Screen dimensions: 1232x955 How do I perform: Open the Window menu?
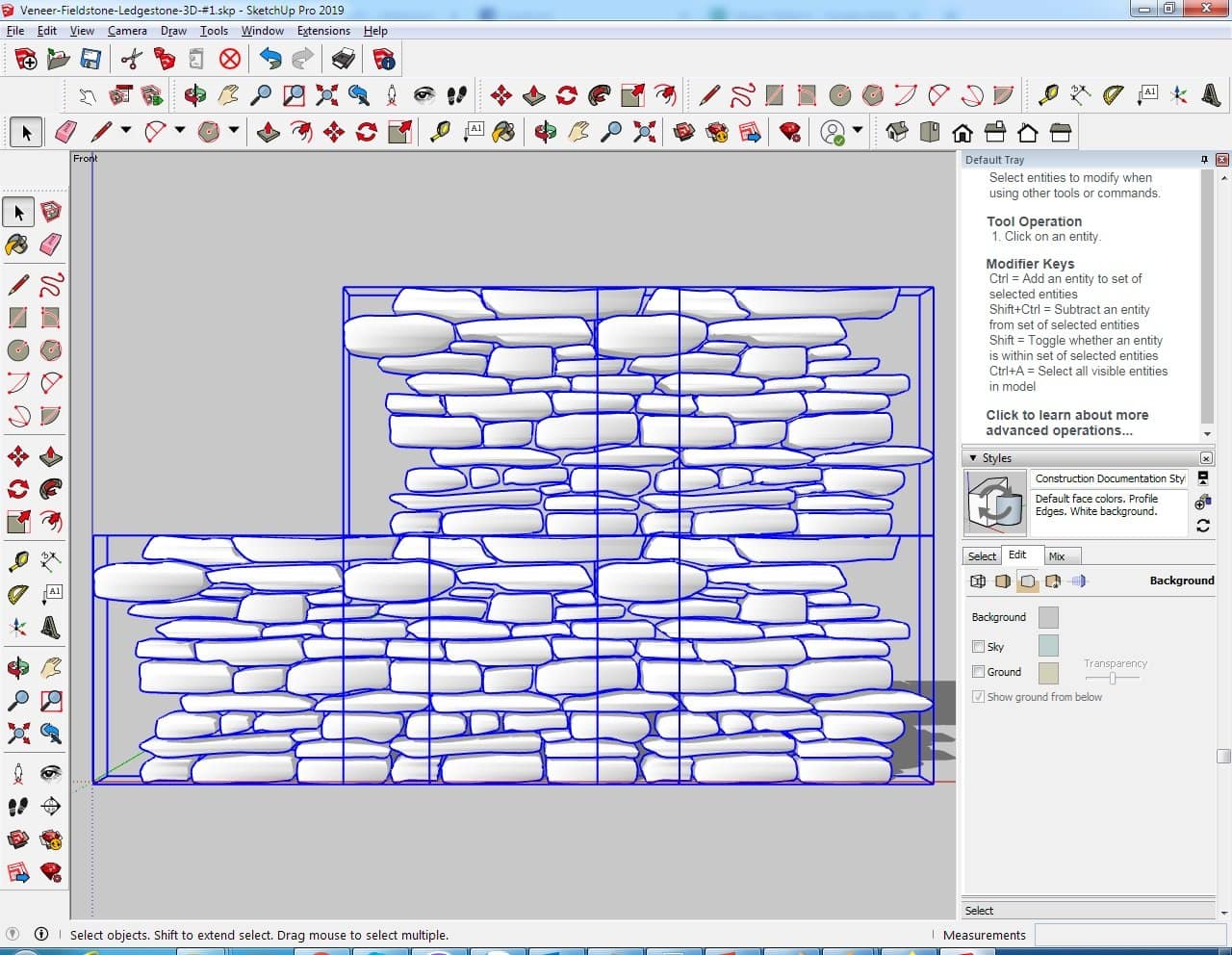pyautogui.click(x=262, y=31)
